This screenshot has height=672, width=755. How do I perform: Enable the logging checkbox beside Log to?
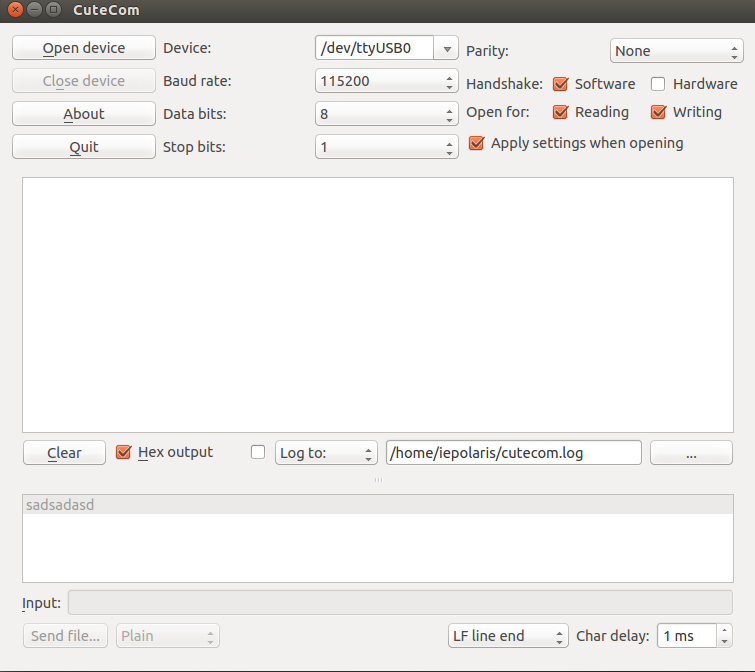(258, 452)
